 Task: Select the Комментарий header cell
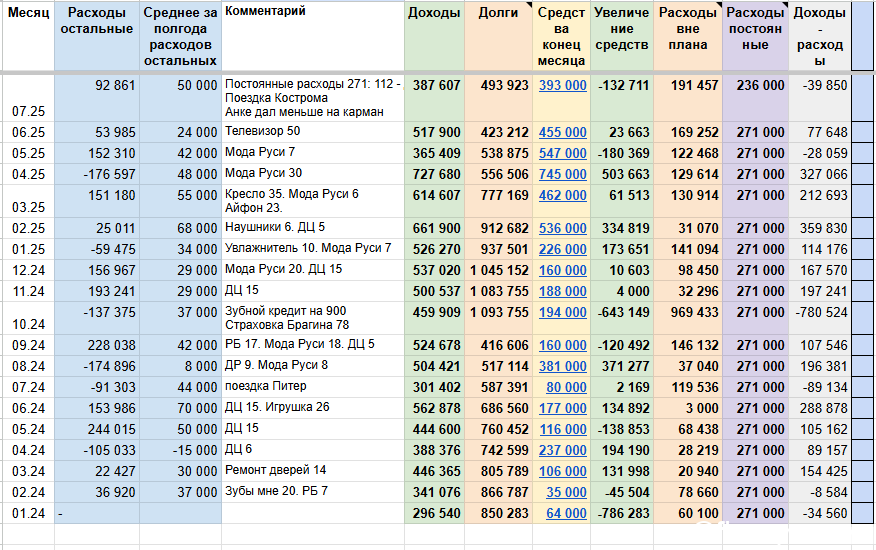(313, 37)
